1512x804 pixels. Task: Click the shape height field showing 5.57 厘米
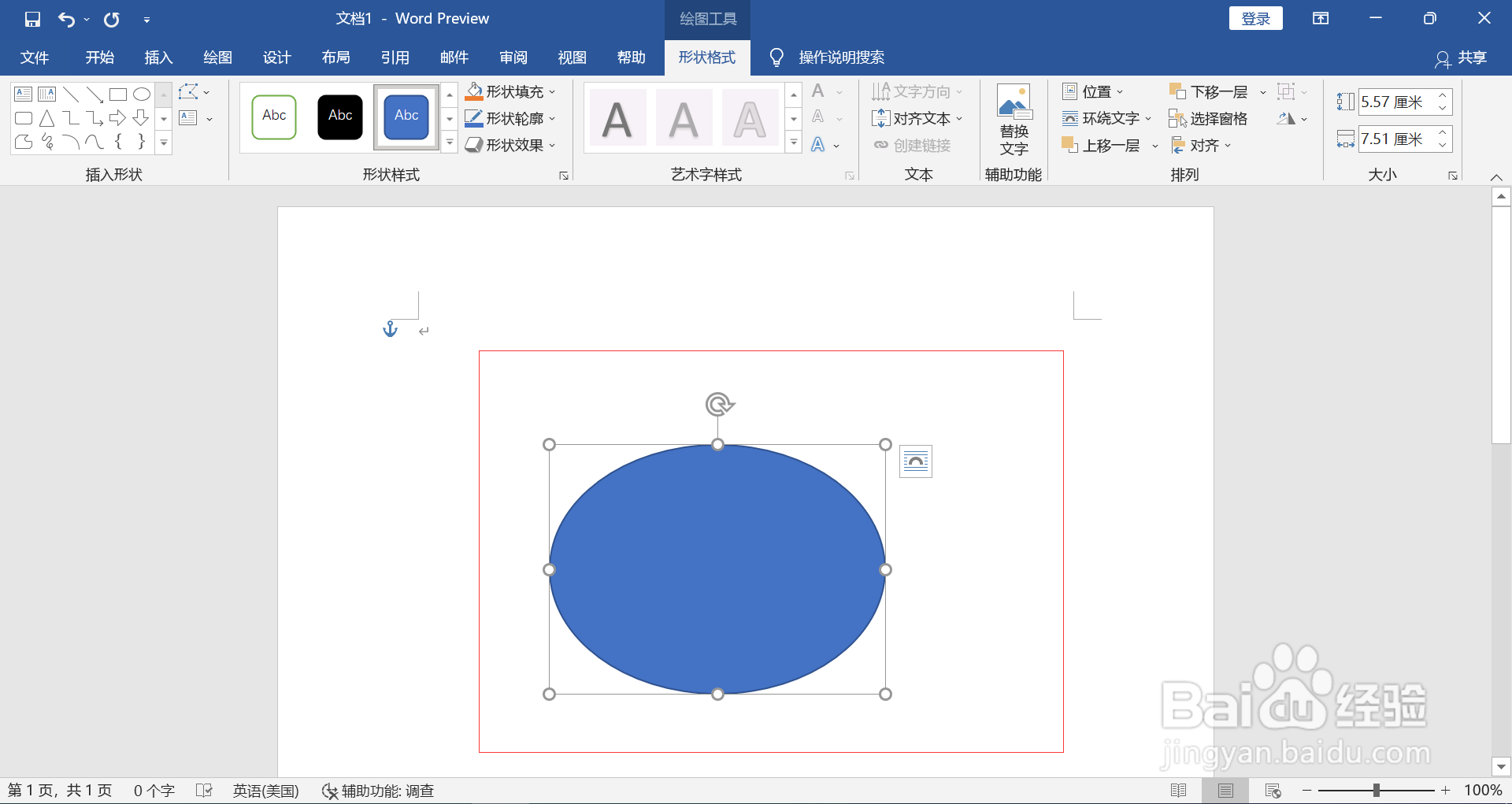(x=1396, y=102)
